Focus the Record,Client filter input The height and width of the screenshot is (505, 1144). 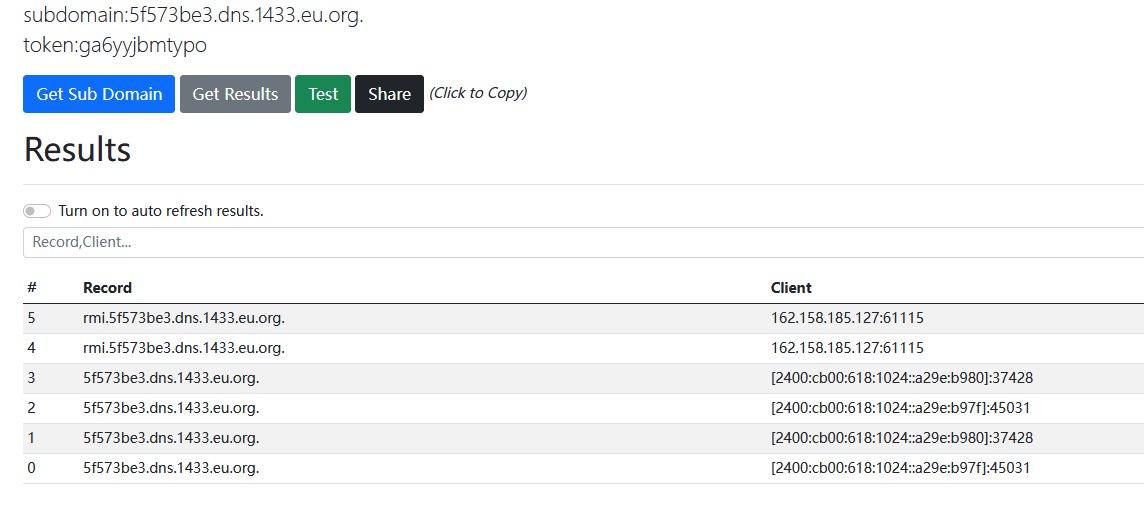click(x=580, y=242)
